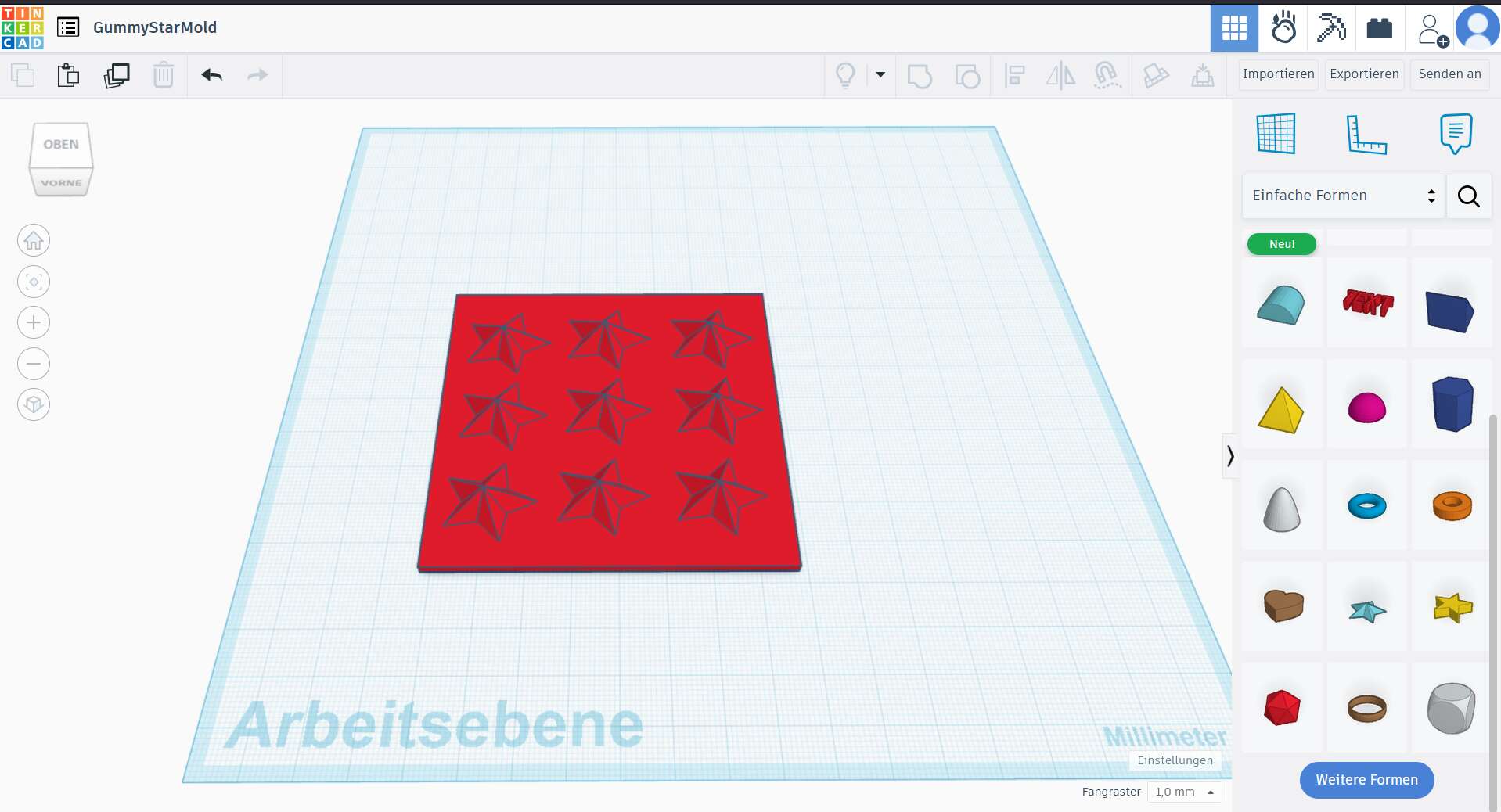The image size is (1501, 812).
Task: Zoom in with plus button
Action: coord(34,322)
